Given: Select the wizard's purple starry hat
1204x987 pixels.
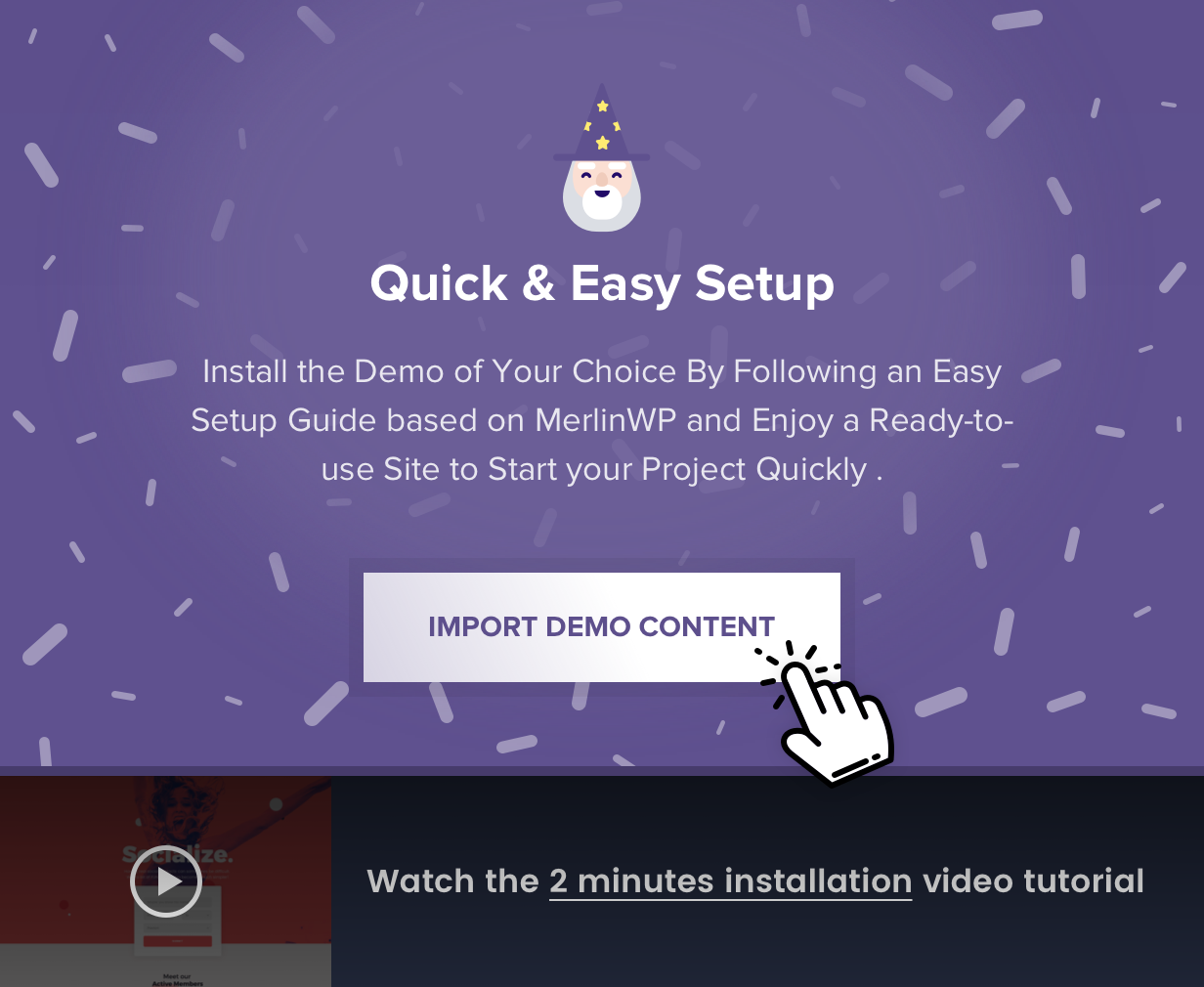Looking at the screenshot, I should point(601,122).
